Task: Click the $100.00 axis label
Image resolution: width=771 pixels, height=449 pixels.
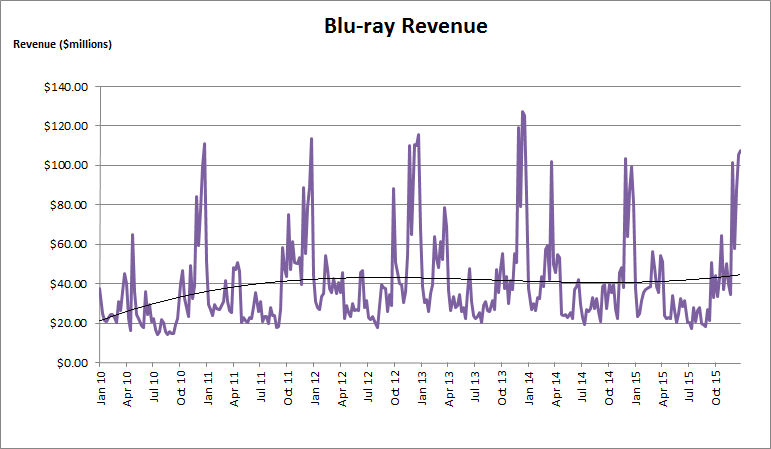Action: 66,165
